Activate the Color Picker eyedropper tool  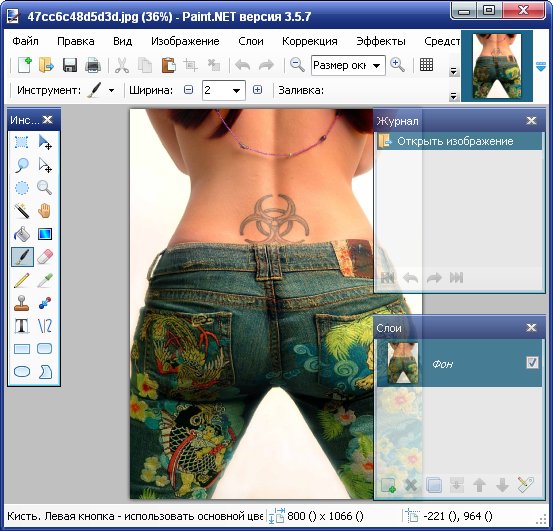pyautogui.click(x=45, y=280)
